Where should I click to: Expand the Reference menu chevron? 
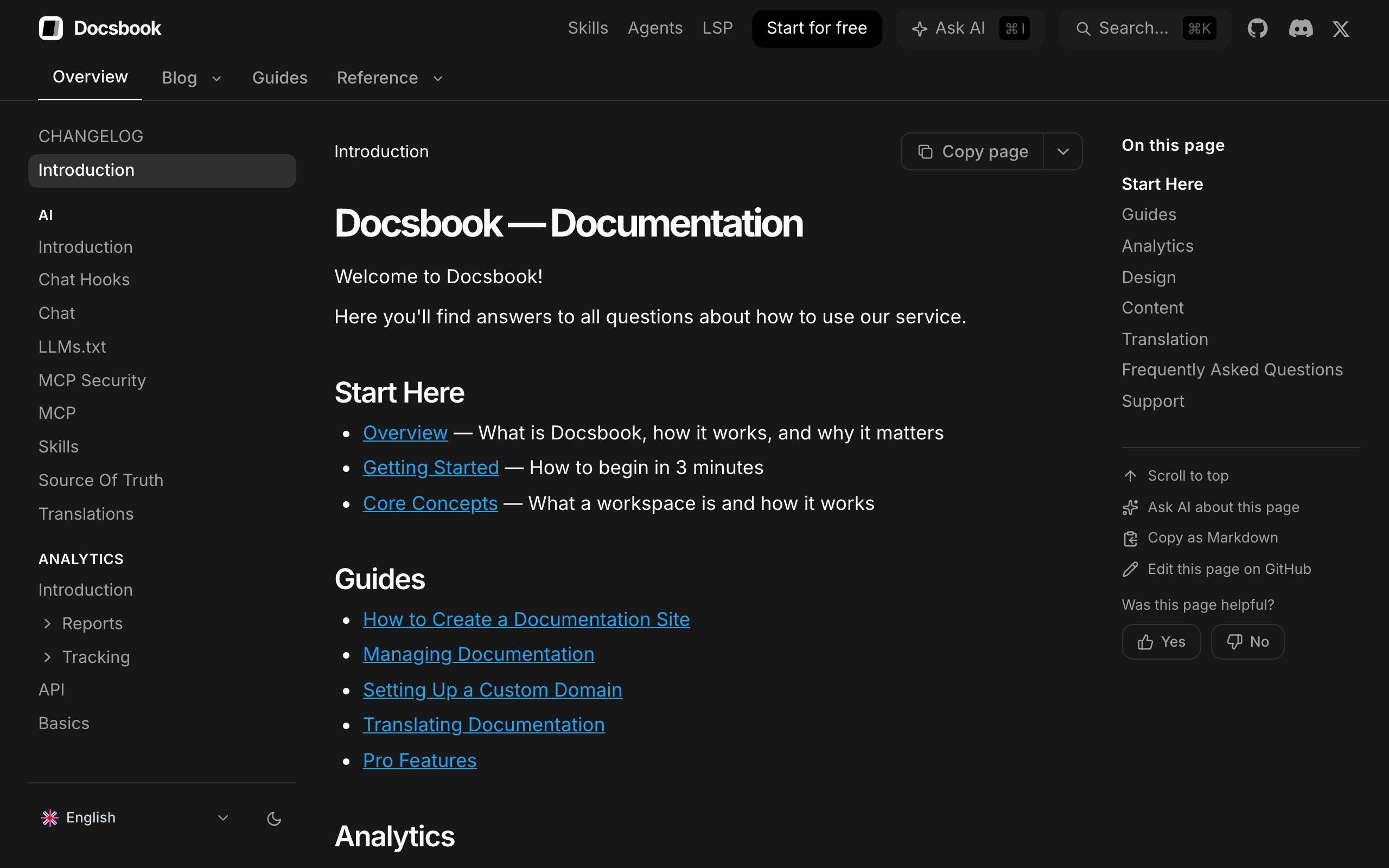[x=438, y=79]
